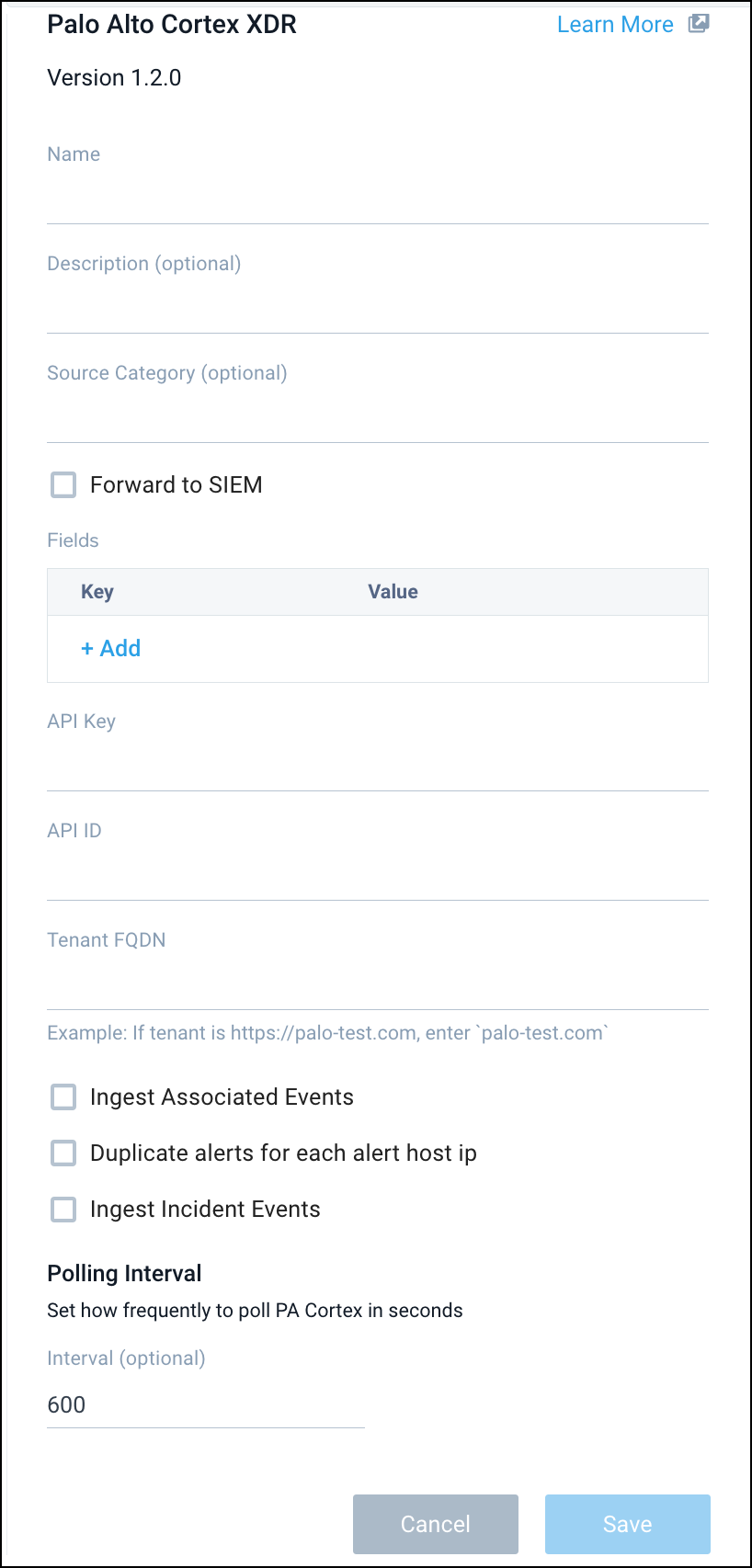Screen dimensions: 752x1568
Task: Click the Ingest Incident Events label
Action: point(205,1210)
